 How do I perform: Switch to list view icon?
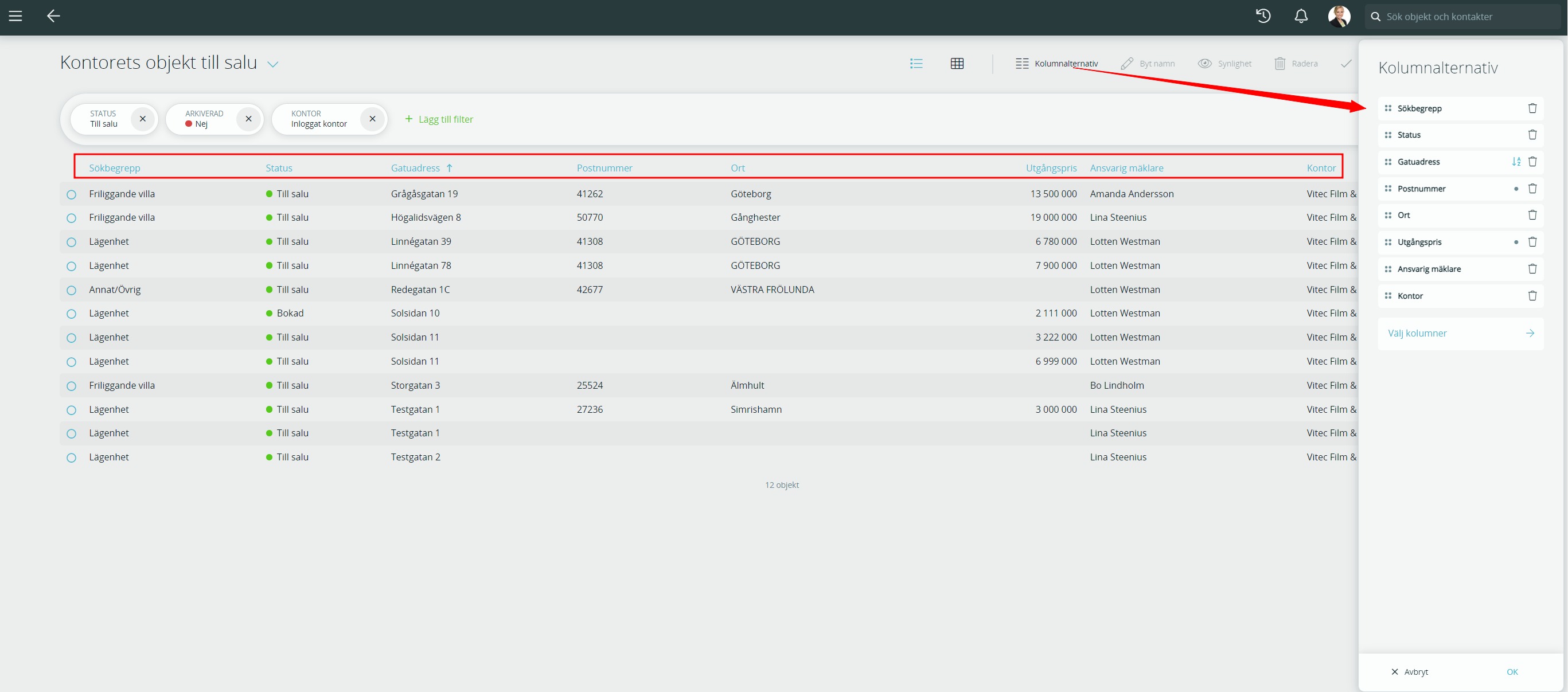click(x=916, y=63)
